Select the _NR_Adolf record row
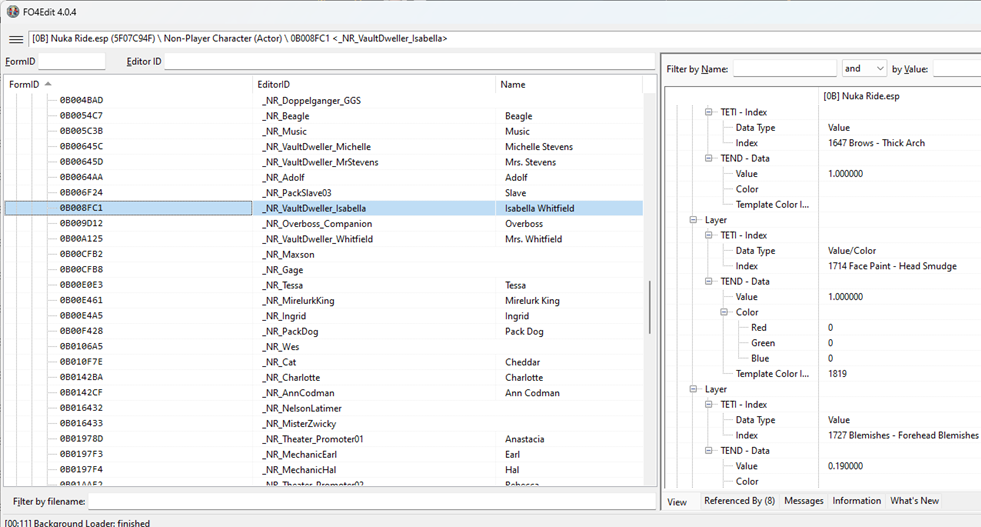 (x=323, y=177)
